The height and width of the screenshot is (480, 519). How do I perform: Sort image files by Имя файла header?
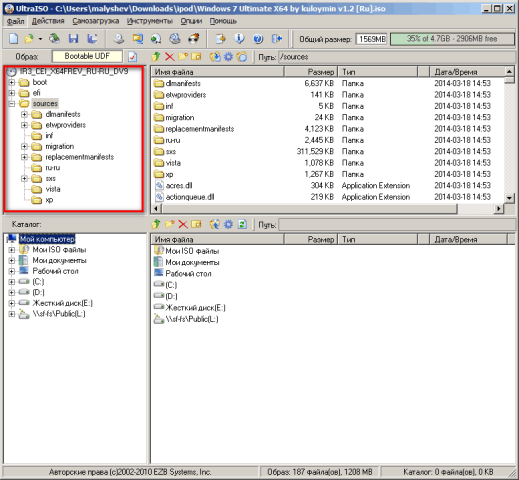pyautogui.click(x=217, y=72)
